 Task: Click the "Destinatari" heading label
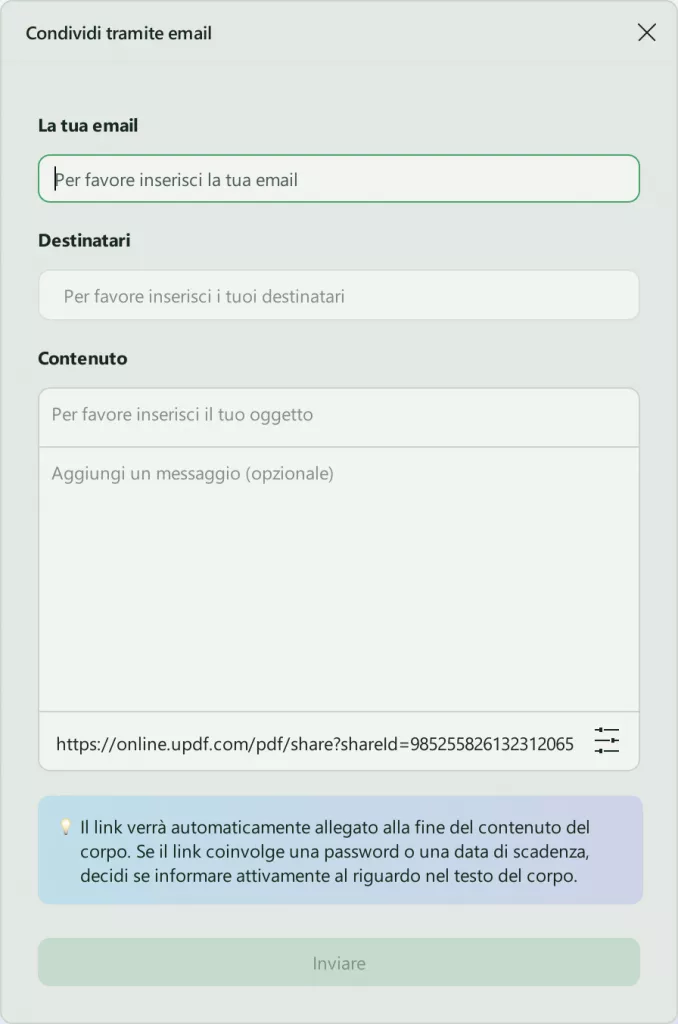coord(84,240)
